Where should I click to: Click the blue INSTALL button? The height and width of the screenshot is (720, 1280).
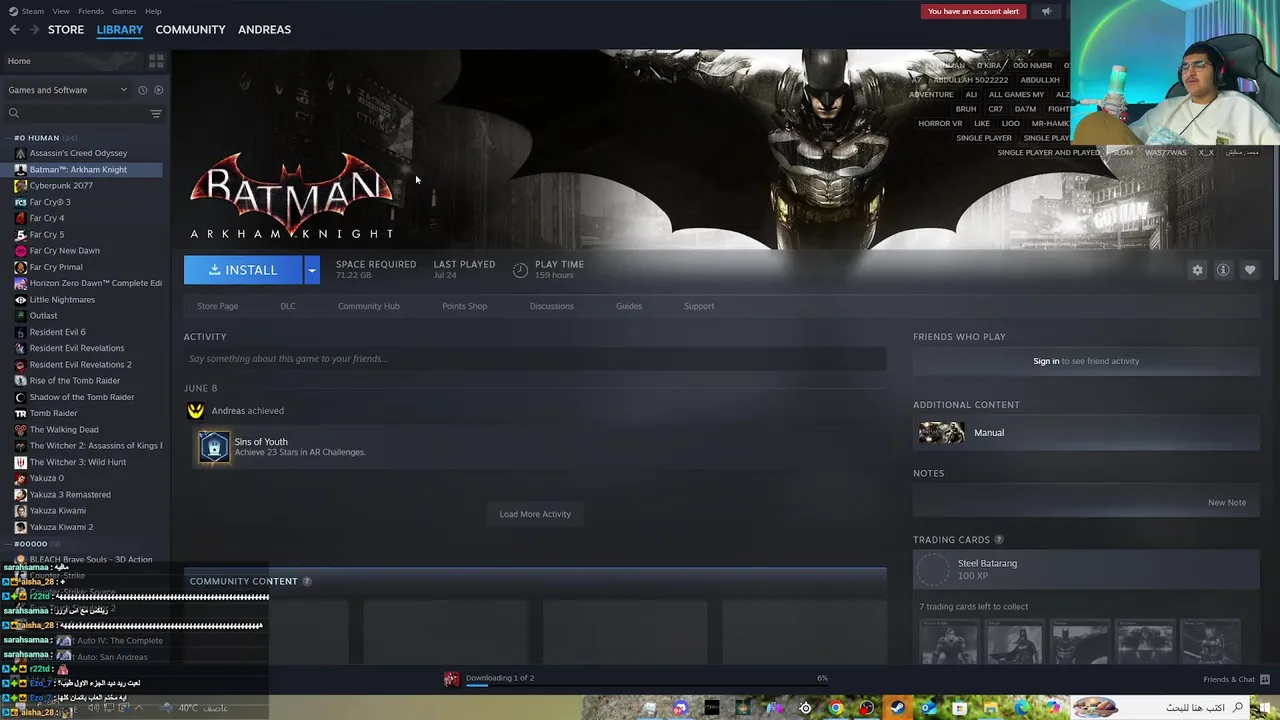(243, 270)
